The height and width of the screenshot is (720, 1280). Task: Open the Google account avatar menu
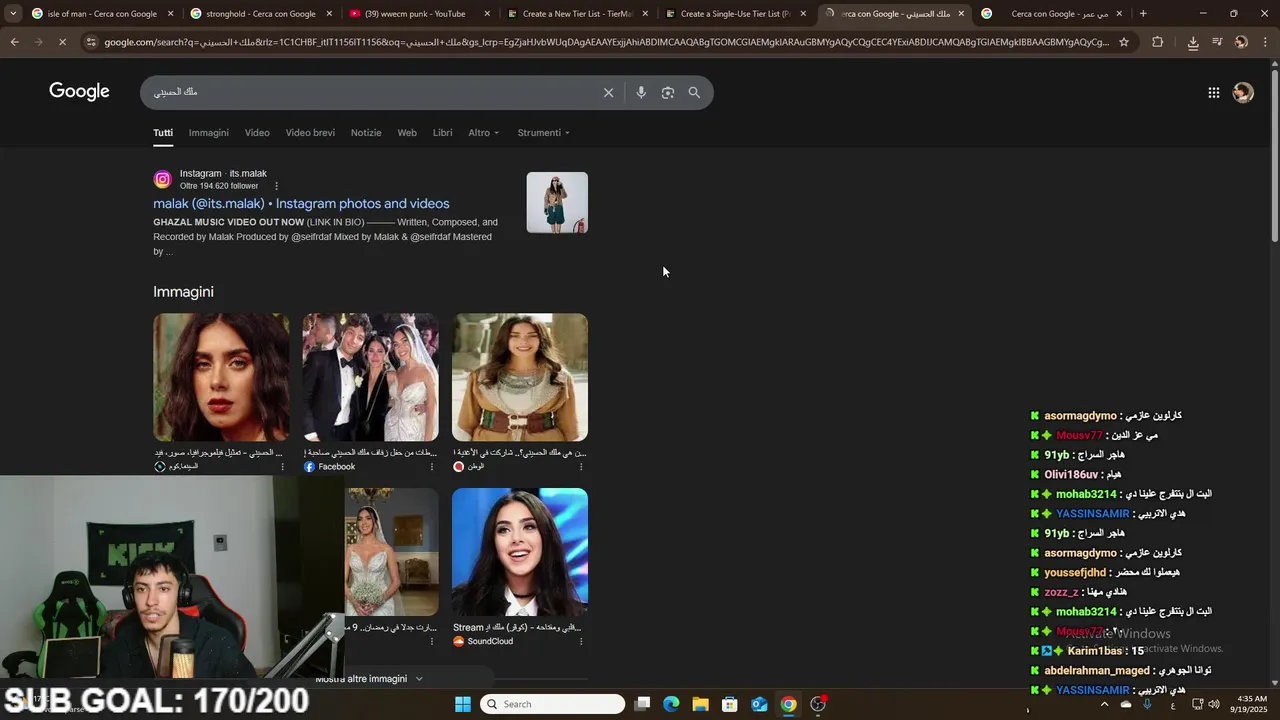[x=1243, y=92]
